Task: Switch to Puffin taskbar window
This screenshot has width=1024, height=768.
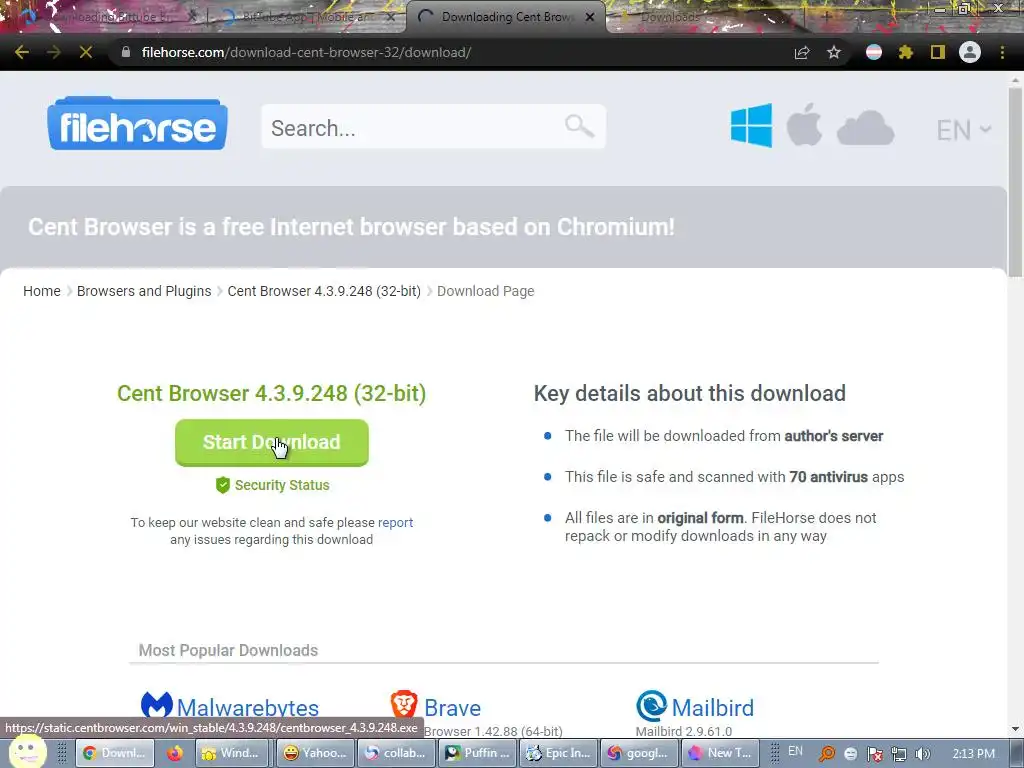Action: click(477, 753)
